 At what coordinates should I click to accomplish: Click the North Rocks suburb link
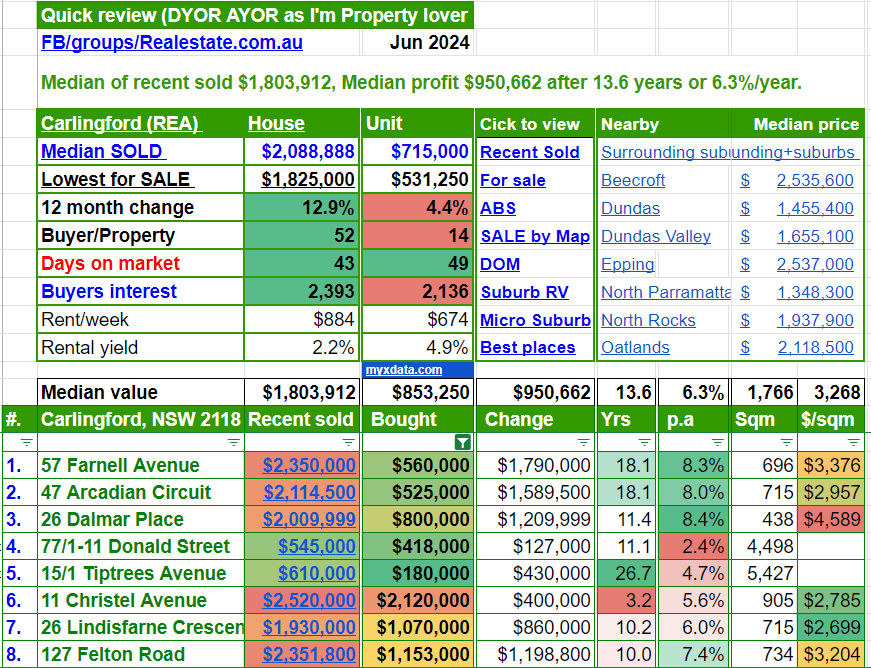[648, 320]
